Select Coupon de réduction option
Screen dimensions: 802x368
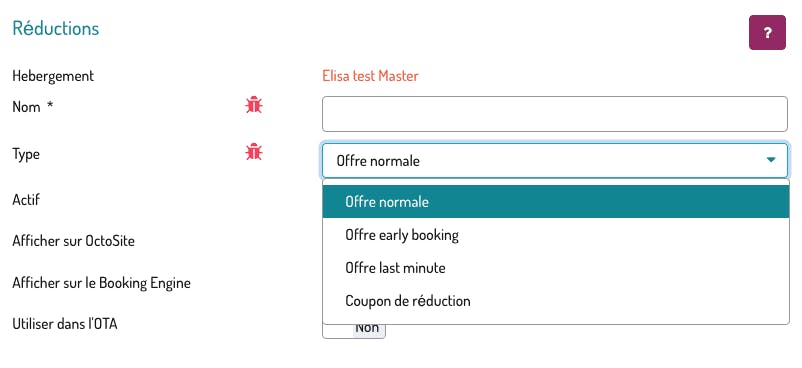point(556,300)
